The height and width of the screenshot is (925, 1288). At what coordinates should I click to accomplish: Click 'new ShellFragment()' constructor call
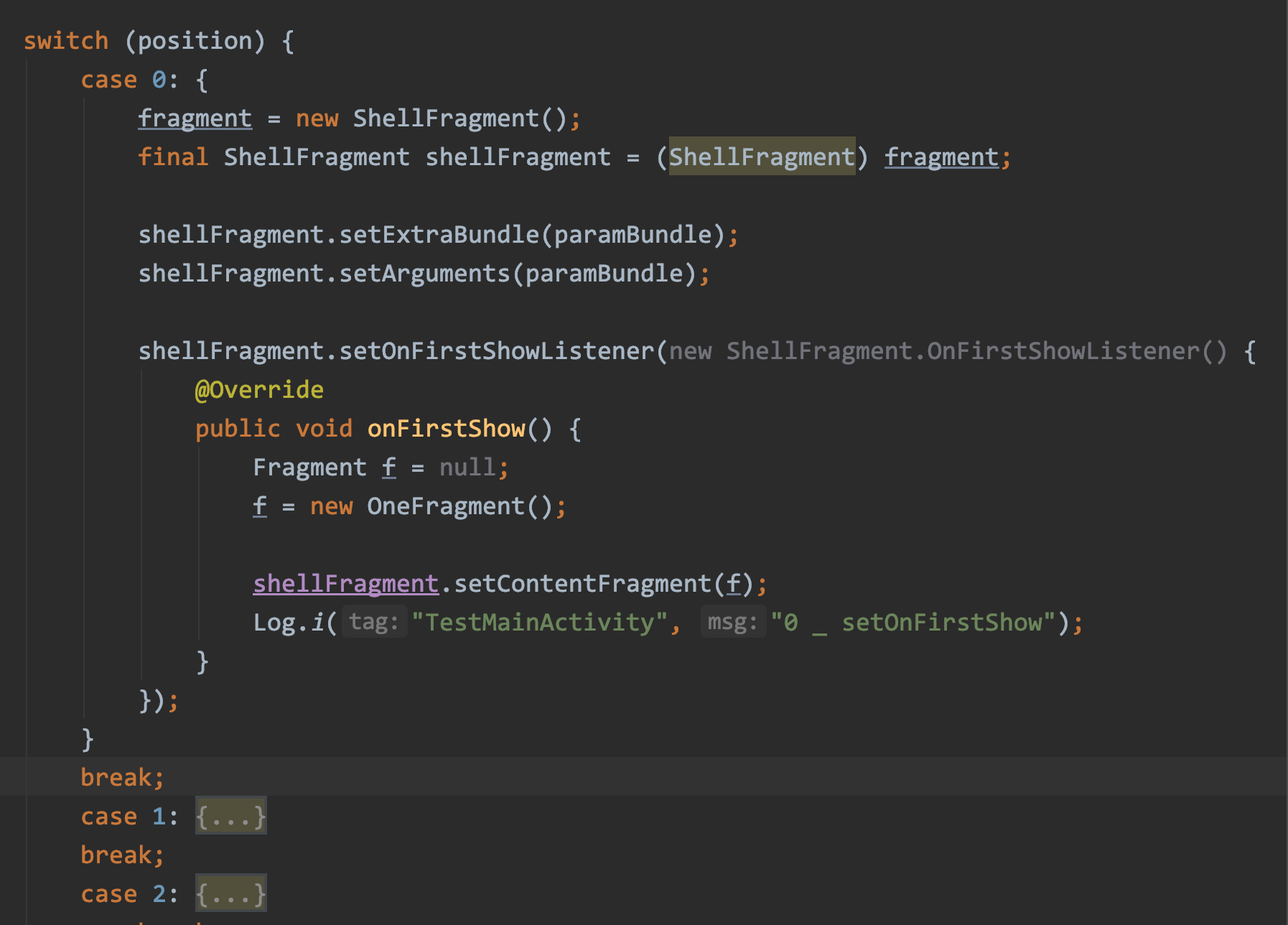coord(431,118)
